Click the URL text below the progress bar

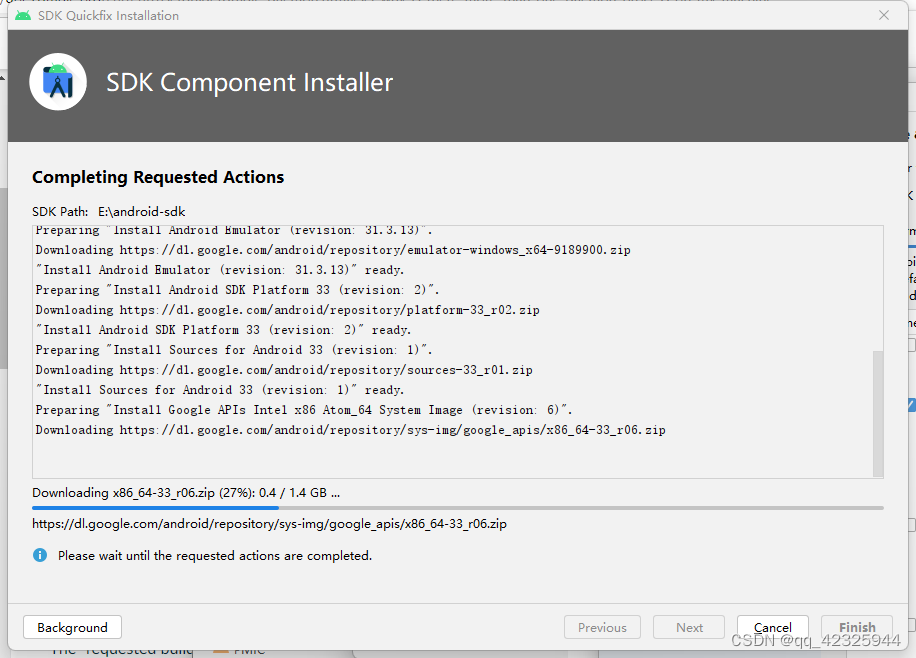pyautogui.click(x=269, y=524)
